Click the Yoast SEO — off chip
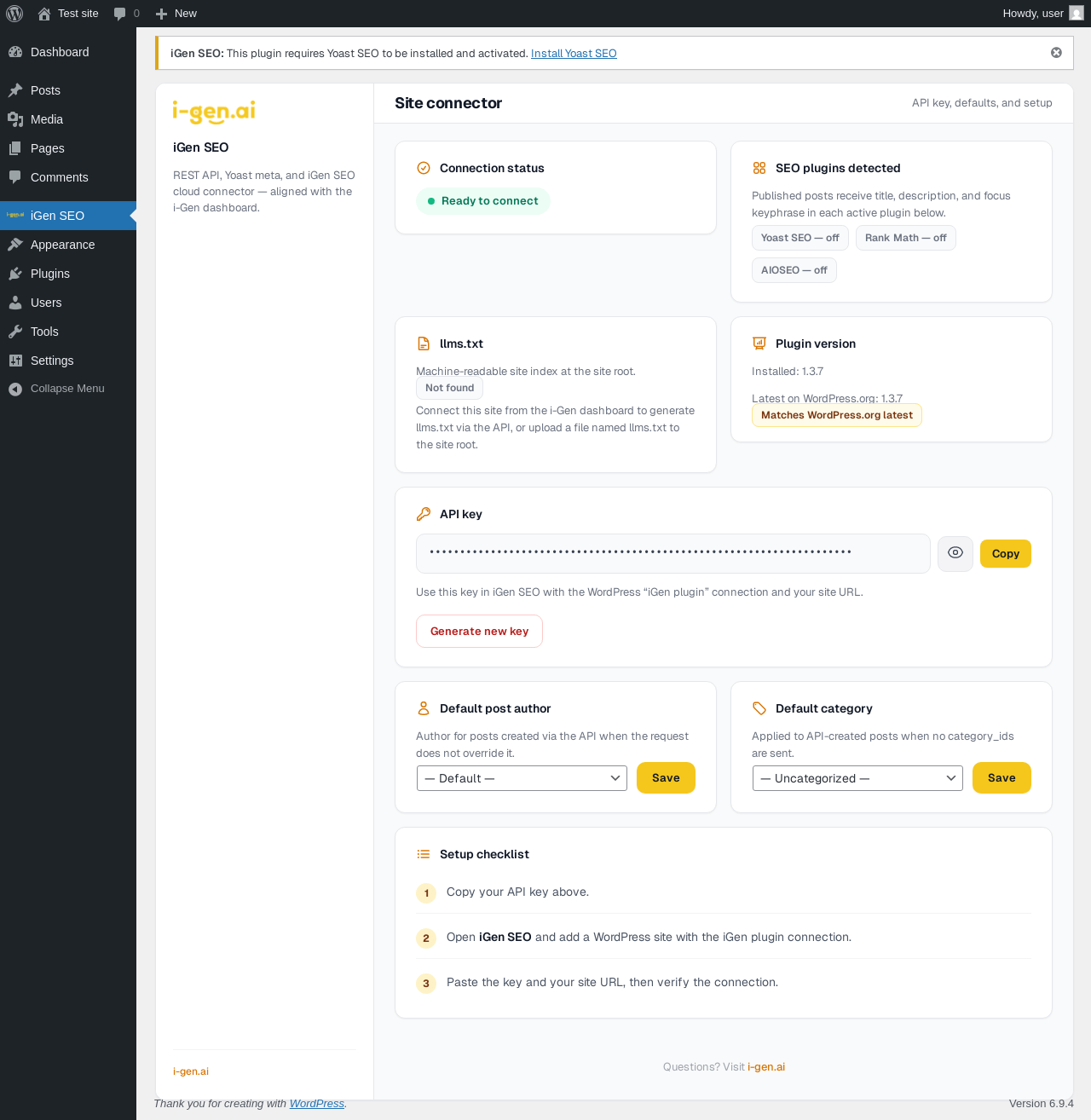The image size is (1091, 1120). (800, 238)
